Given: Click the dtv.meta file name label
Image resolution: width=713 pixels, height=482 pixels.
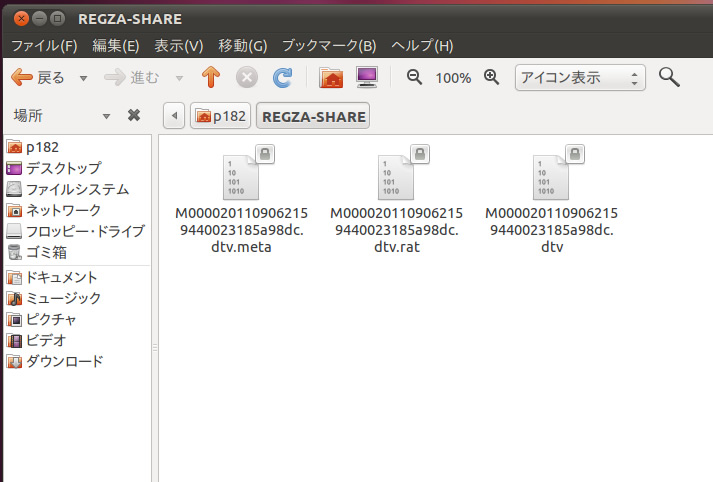Looking at the screenshot, I should pos(241,230).
